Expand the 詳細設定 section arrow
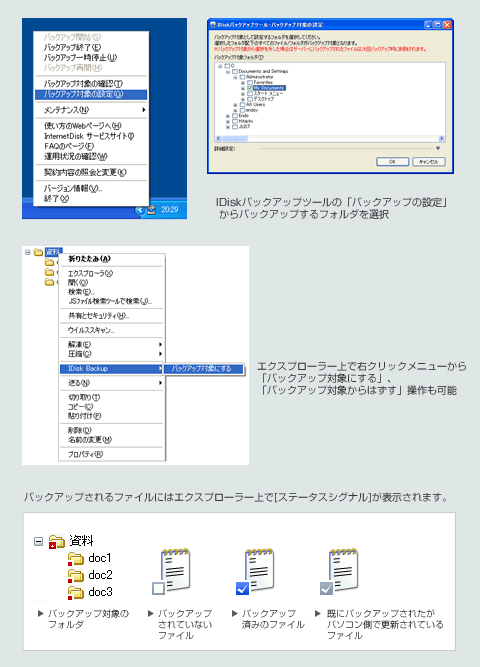This screenshot has height=667, width=480. click(x=438, y=148)
